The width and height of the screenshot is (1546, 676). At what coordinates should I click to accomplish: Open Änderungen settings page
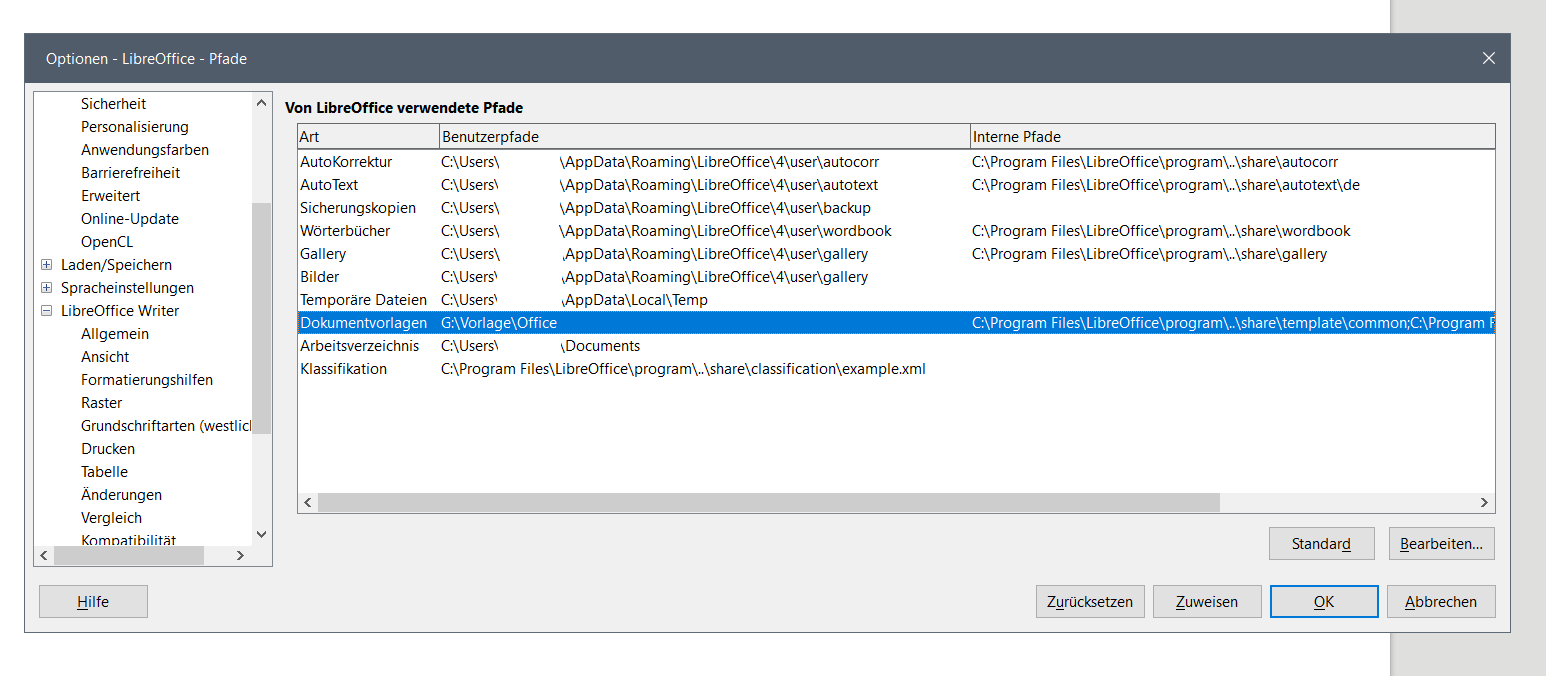[x=121, y=495]
